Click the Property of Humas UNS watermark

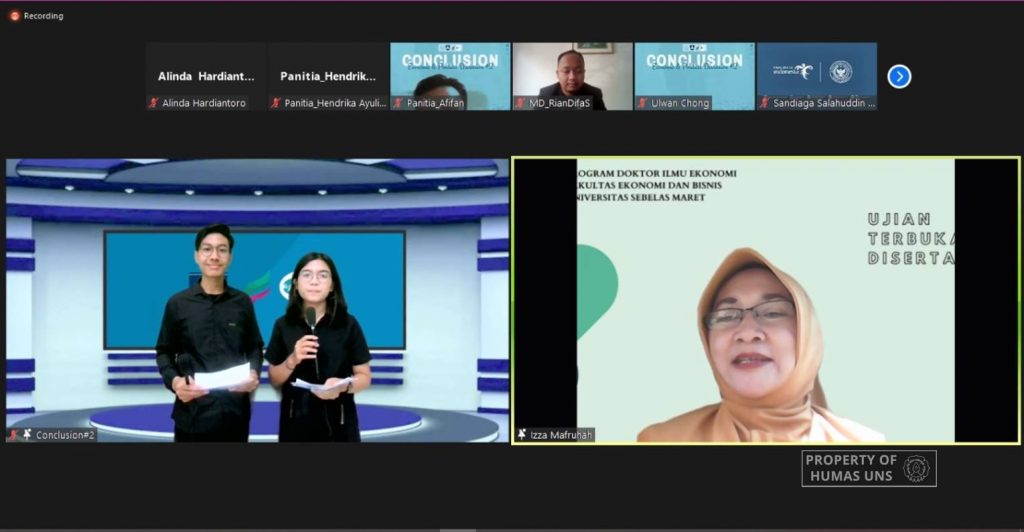(869, 468)
